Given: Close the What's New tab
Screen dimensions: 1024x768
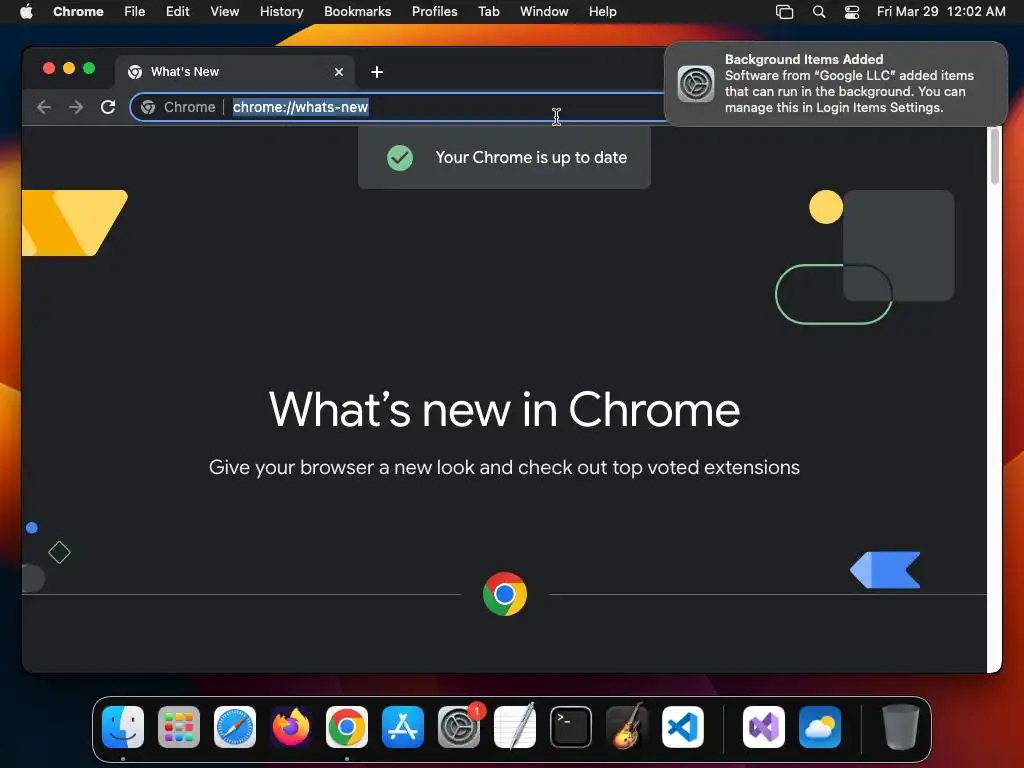Looking at the screenshot, I should tap(339, 72).
